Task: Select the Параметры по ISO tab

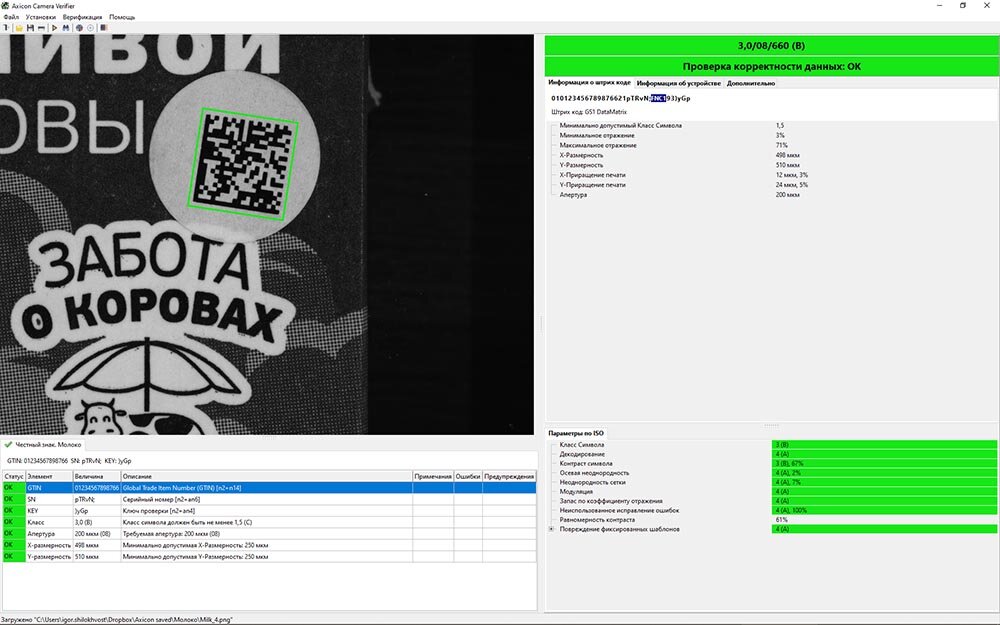Action: click(x=575, y=433)
